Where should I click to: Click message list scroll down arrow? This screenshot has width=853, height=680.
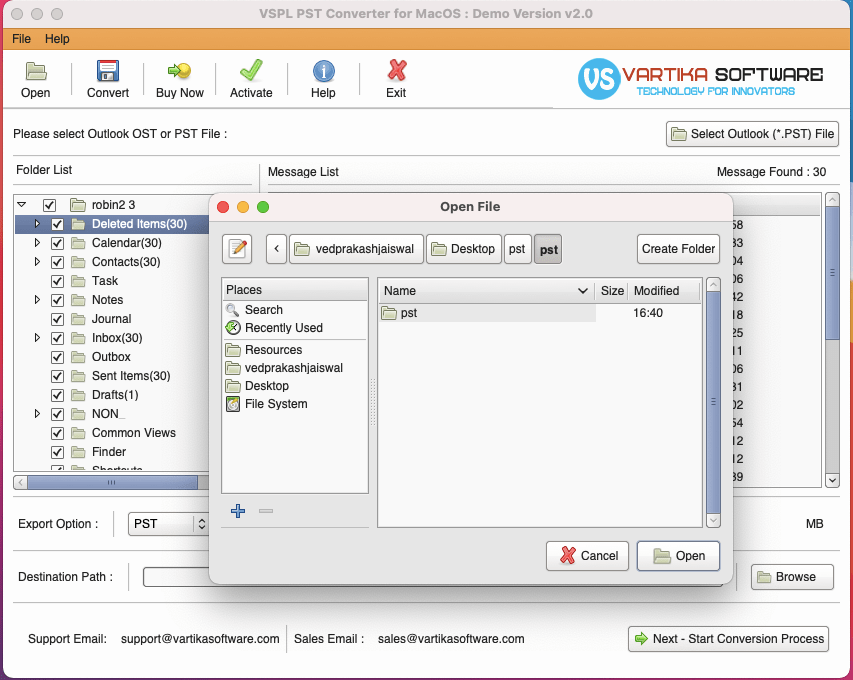[832, 480]
